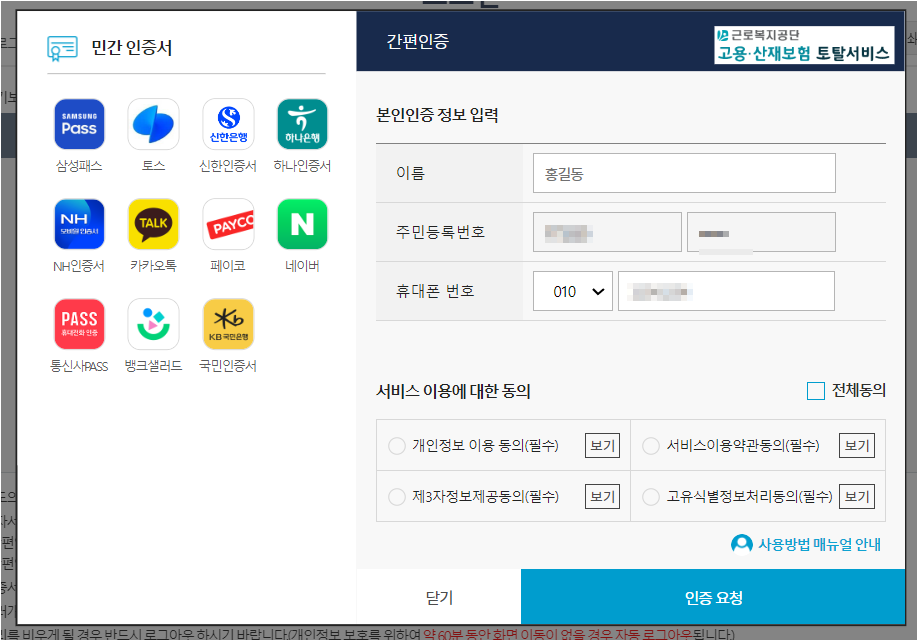
Task: Select the 하나인증서 icon
Action: click(302, 124)
